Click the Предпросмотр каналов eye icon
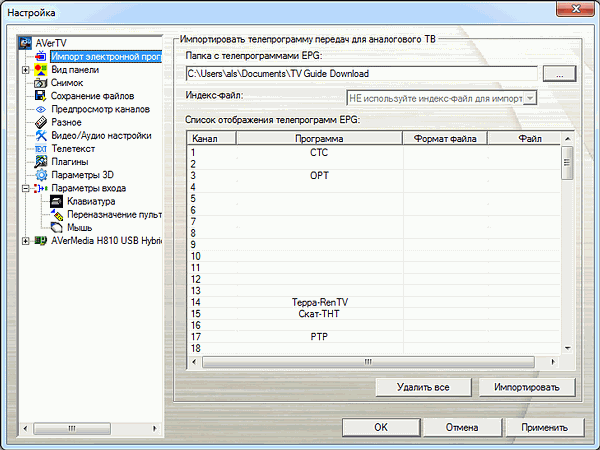Image resolution: width=600 pixels, height=450 pixels. [x=41, y=109]
